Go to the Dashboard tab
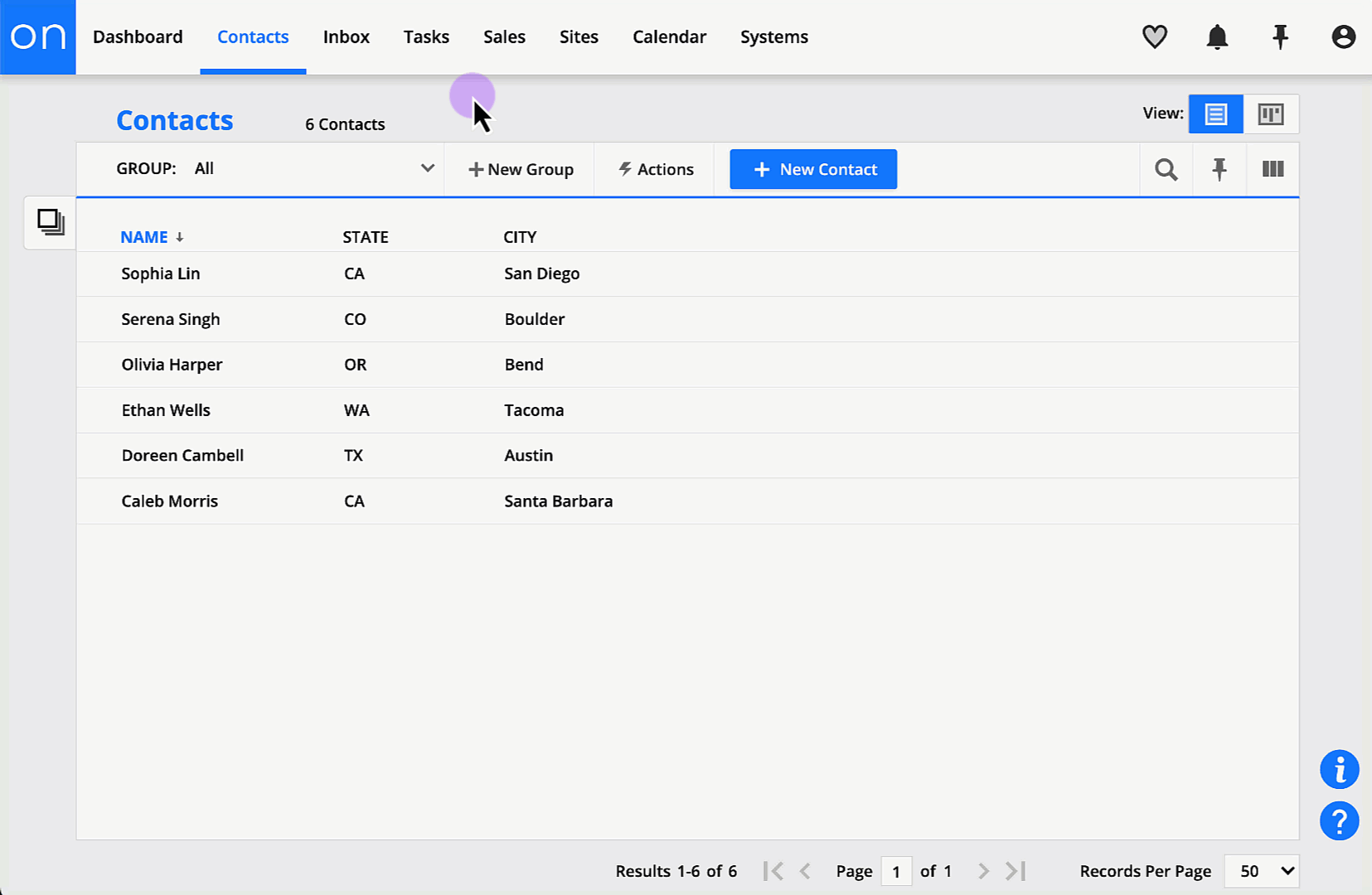1372x895 pixels. (x=138, y=37)
